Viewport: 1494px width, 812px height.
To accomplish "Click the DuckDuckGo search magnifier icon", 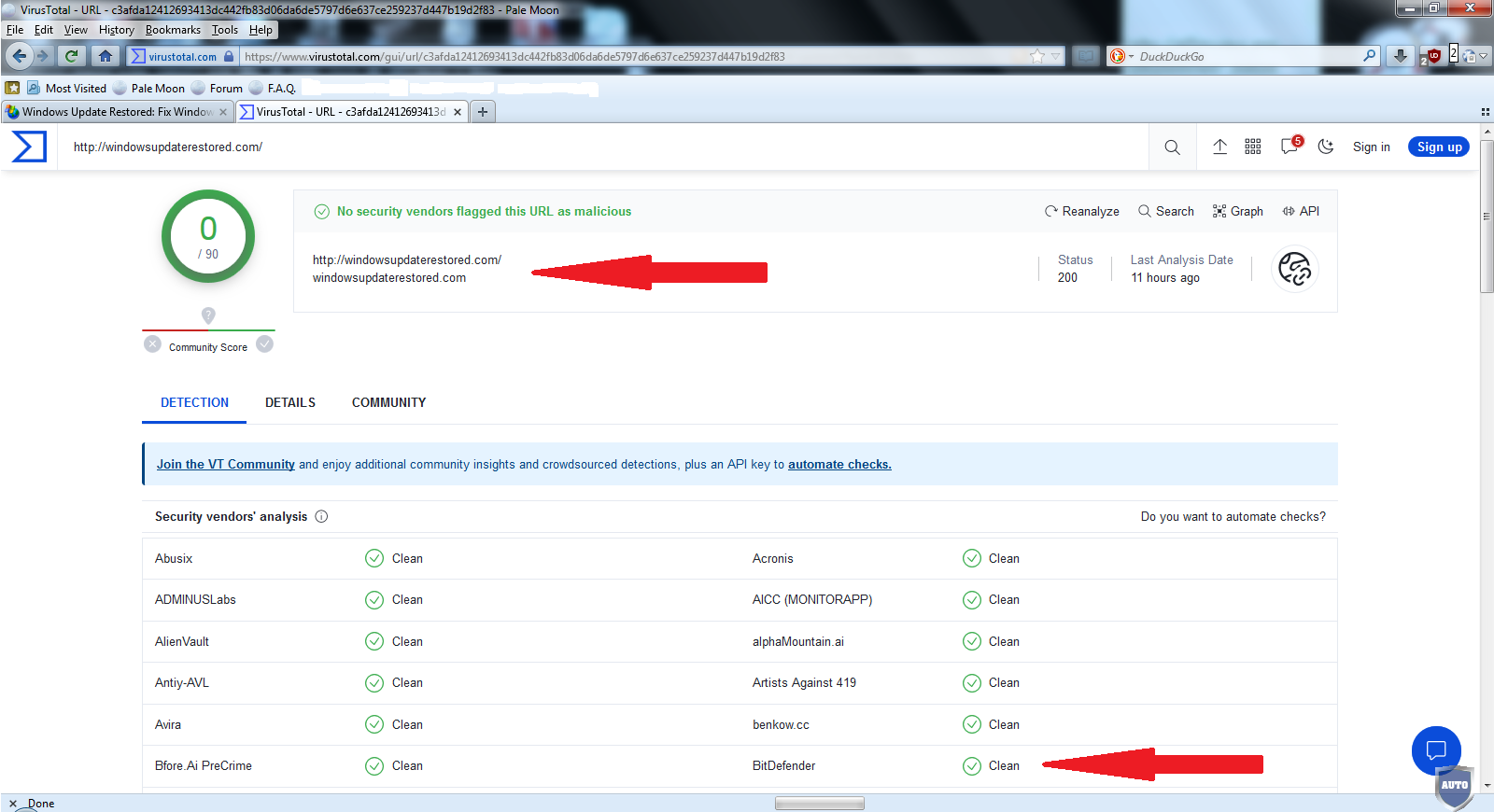I will tap(1370, 56).
